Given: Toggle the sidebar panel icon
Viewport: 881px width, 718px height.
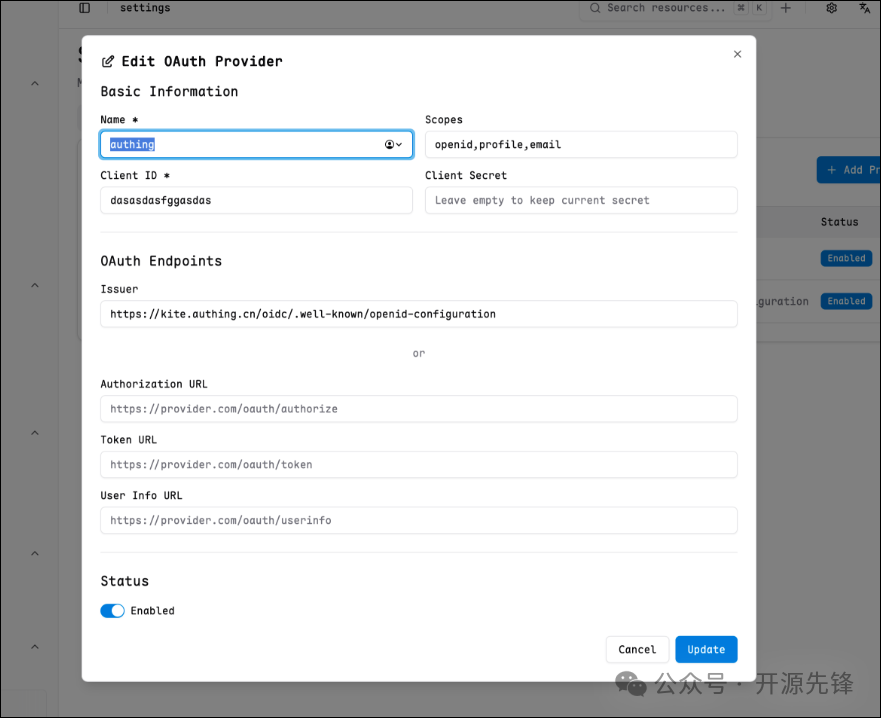Looking at the screenshot, I should coord(84,8).
